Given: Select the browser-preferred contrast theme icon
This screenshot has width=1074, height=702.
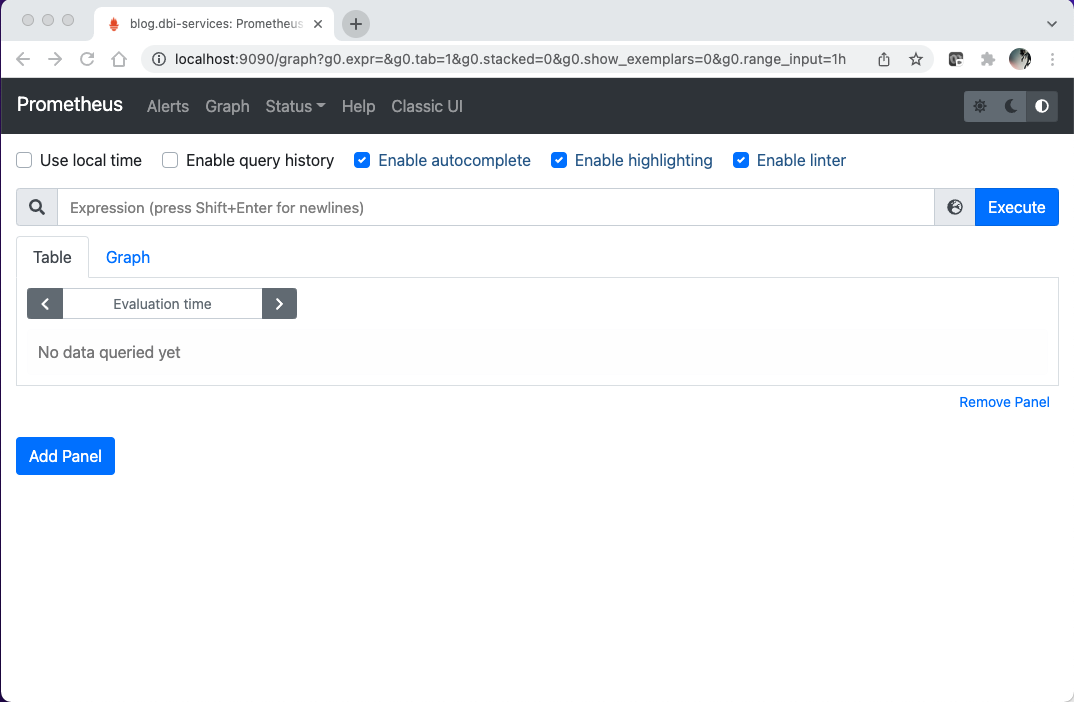Looking at the screenshot, I should (1042, 106).
